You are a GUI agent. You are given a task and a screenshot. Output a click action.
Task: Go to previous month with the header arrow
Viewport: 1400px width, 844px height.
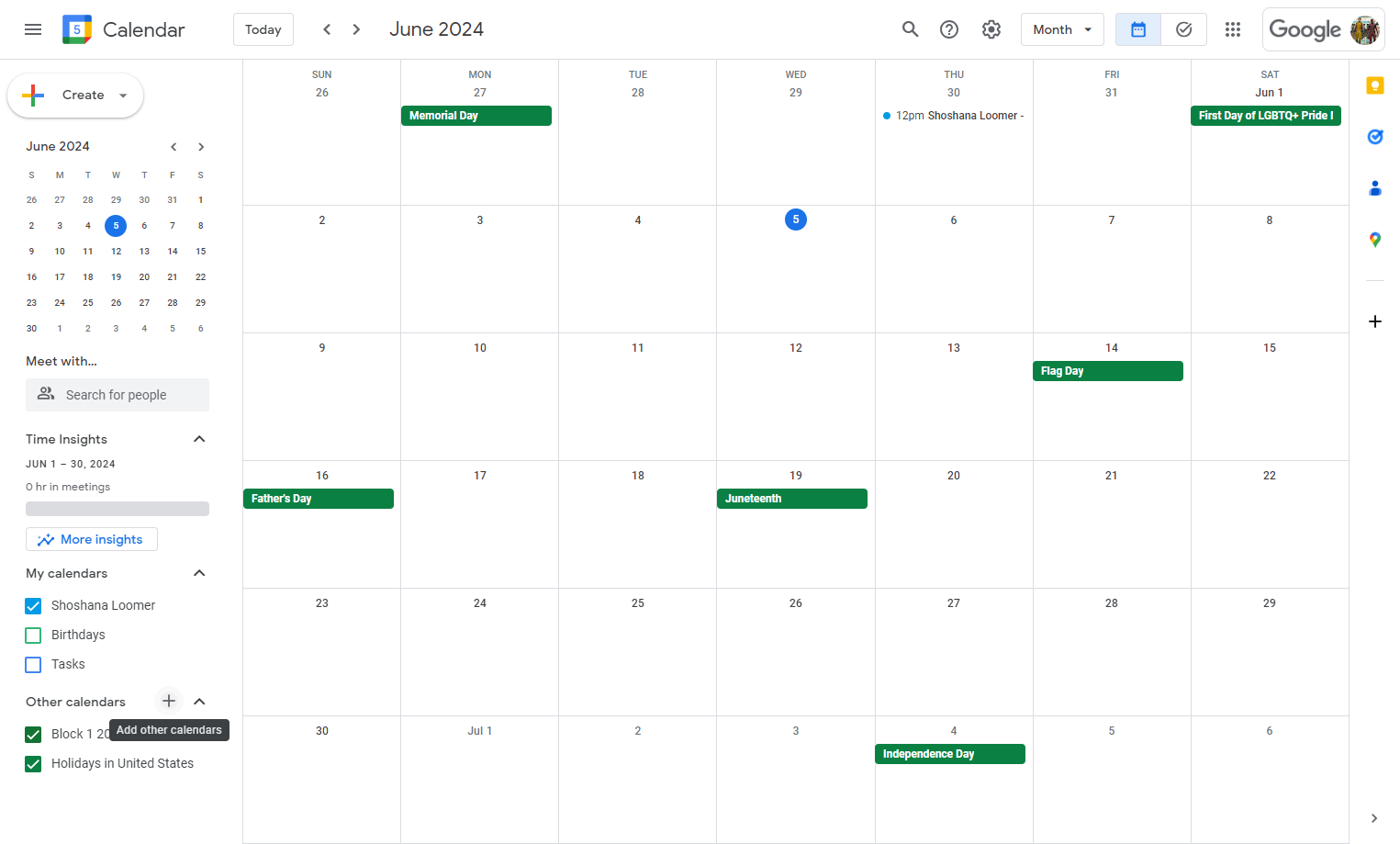pos(327,29)
